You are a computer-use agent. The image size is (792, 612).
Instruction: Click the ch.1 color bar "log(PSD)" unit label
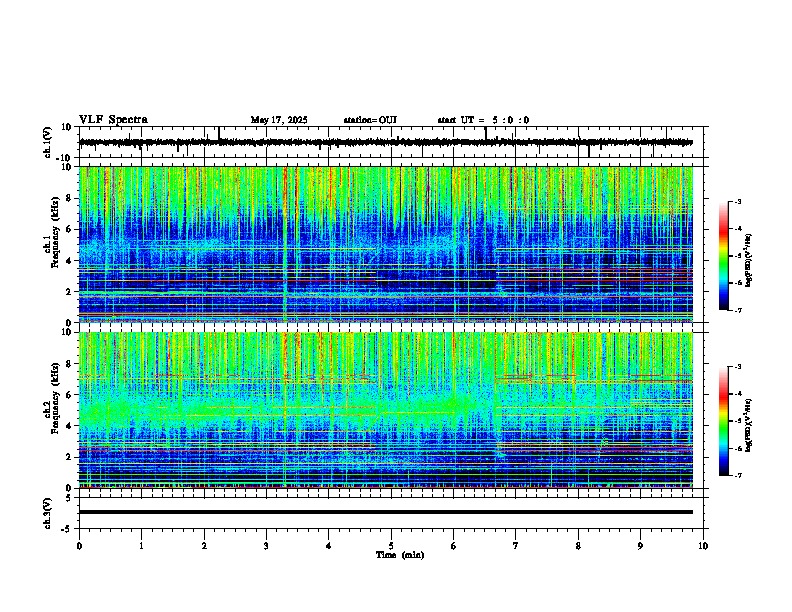(x=749, y=261)
